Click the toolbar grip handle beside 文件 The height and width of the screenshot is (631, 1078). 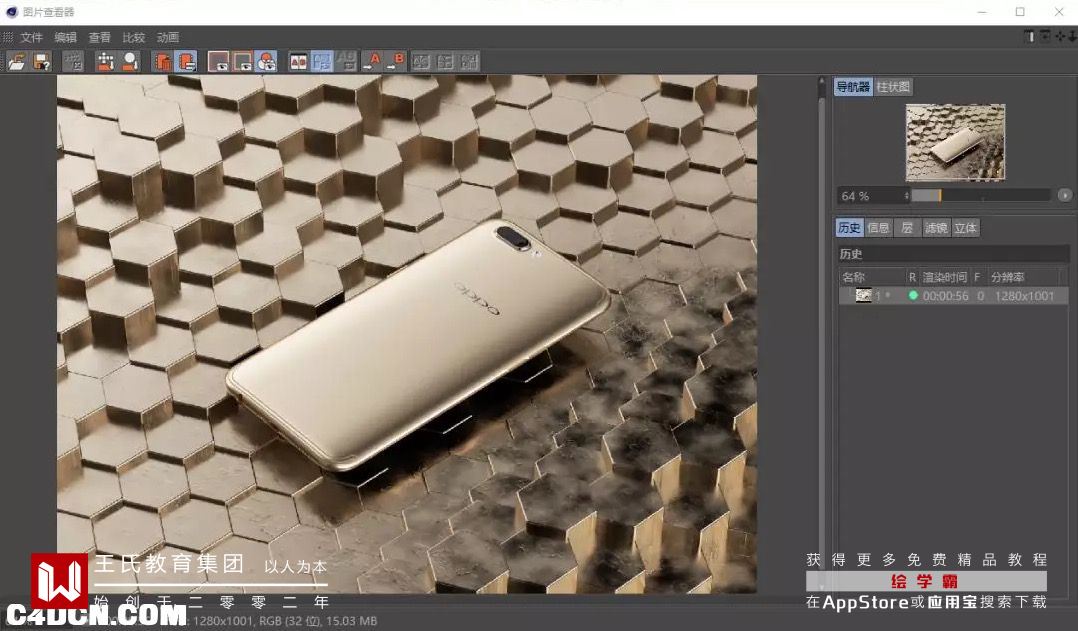click(8, 37)
